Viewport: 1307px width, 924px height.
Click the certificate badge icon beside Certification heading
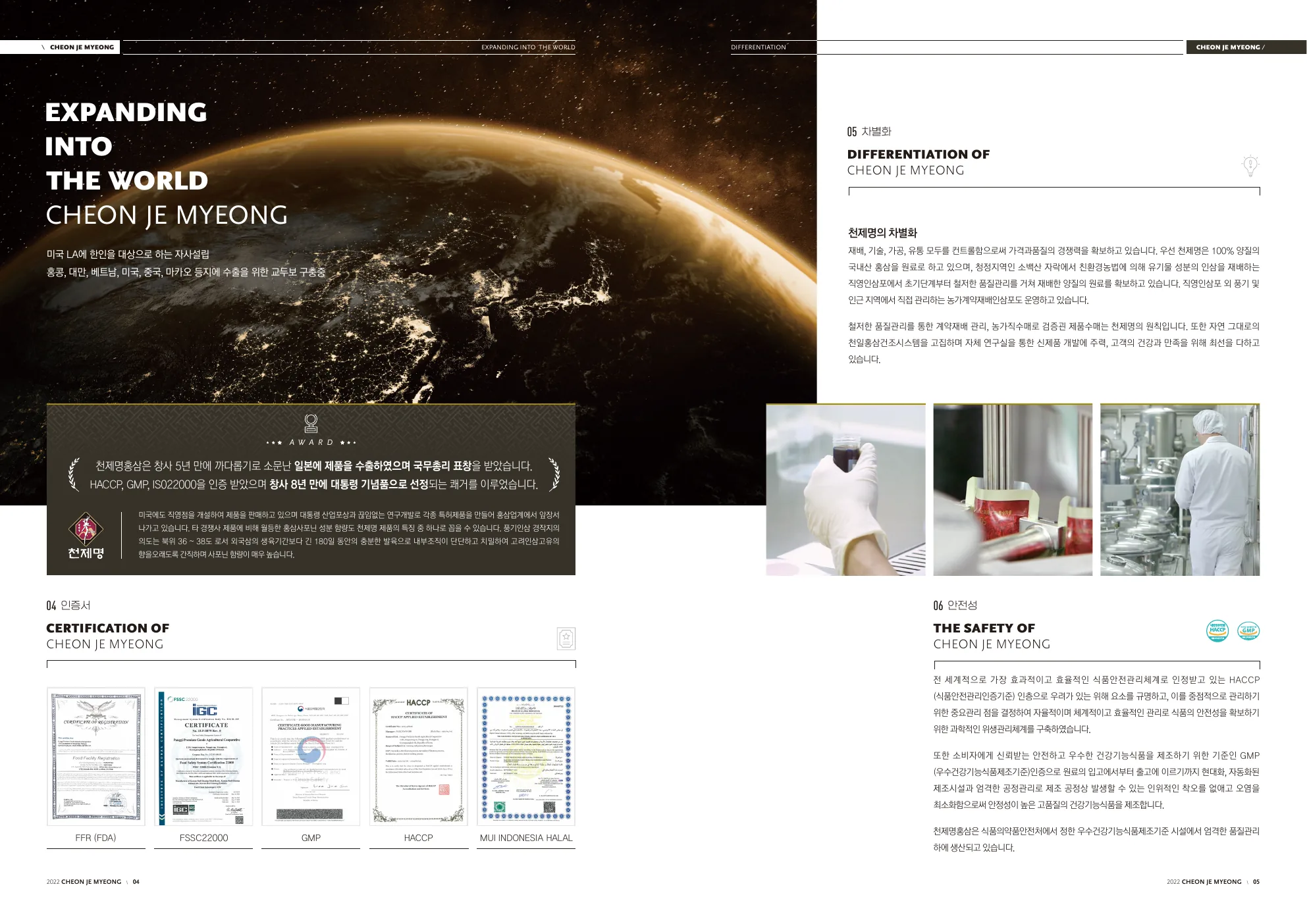pyautogui.click(x=566, y=638)
